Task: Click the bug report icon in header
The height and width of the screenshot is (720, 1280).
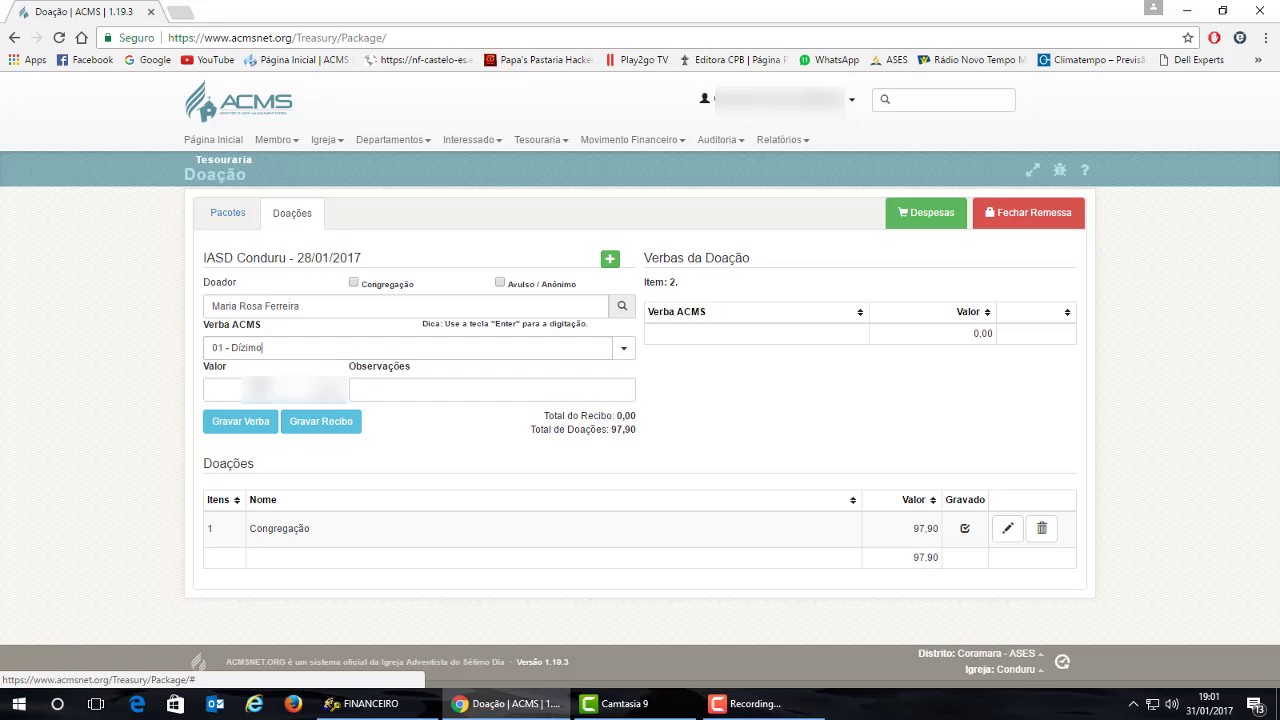Action: (1060, 170)
